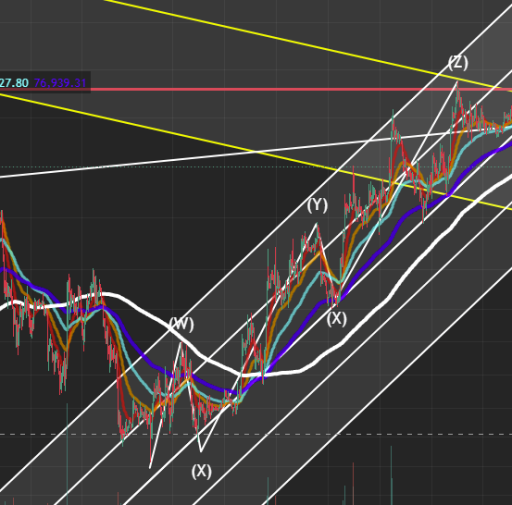Click the cyan 27.80 indicator value
The height and width of the screenshot is (505, 512).
tap(14, 83)
